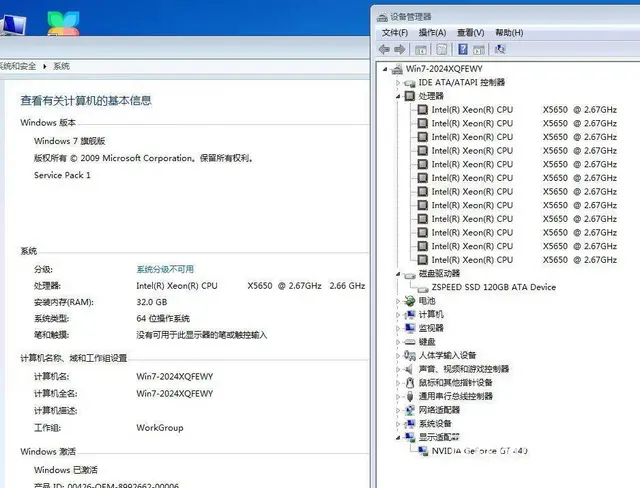
Task: Click the 系统 breadcrumb in the address bar
Action: [x=61, y=66]
